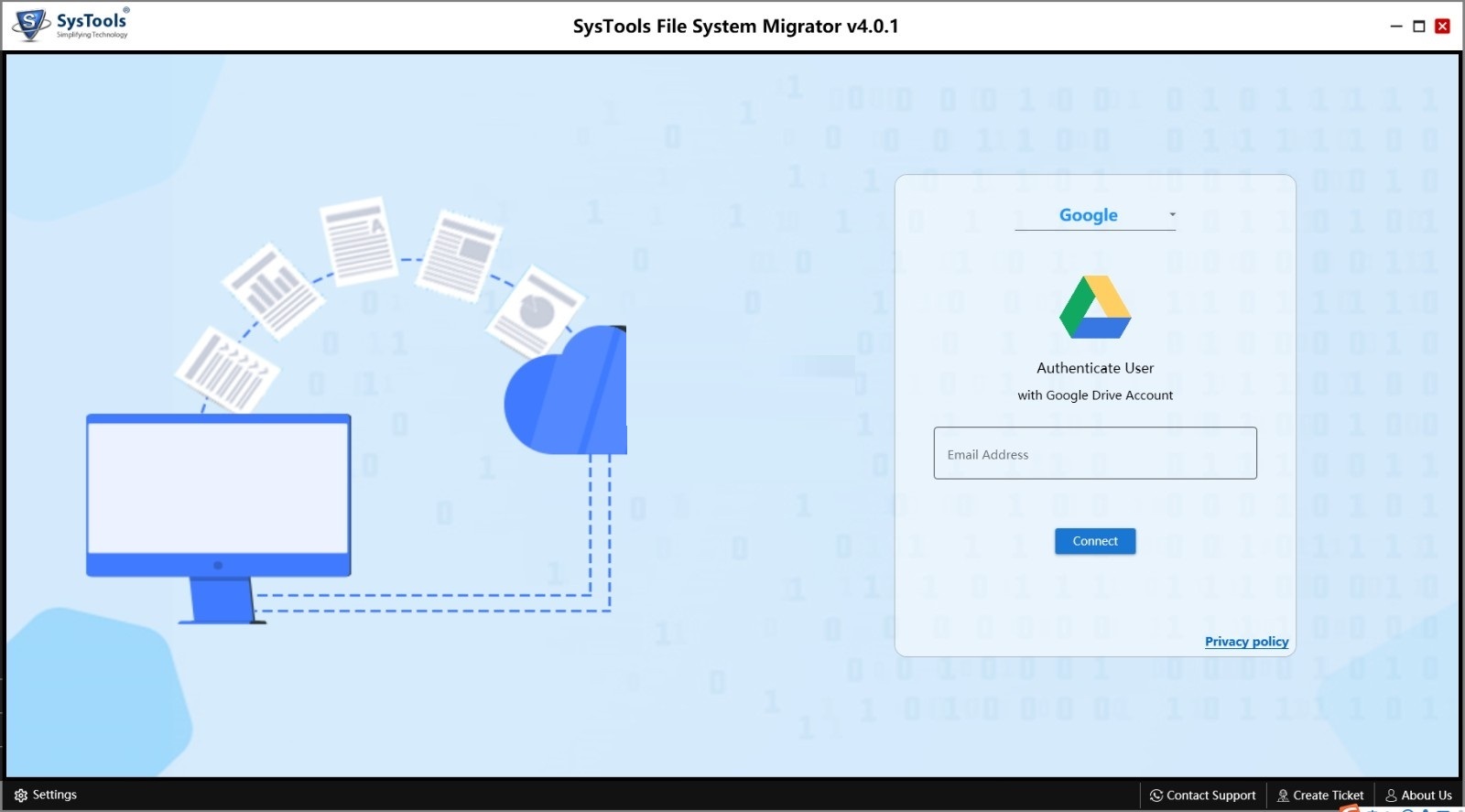The height and width of the screenshot is (812, 1465).
Task: Open About Us text in footer
Action: click(x=1426, y=796)
